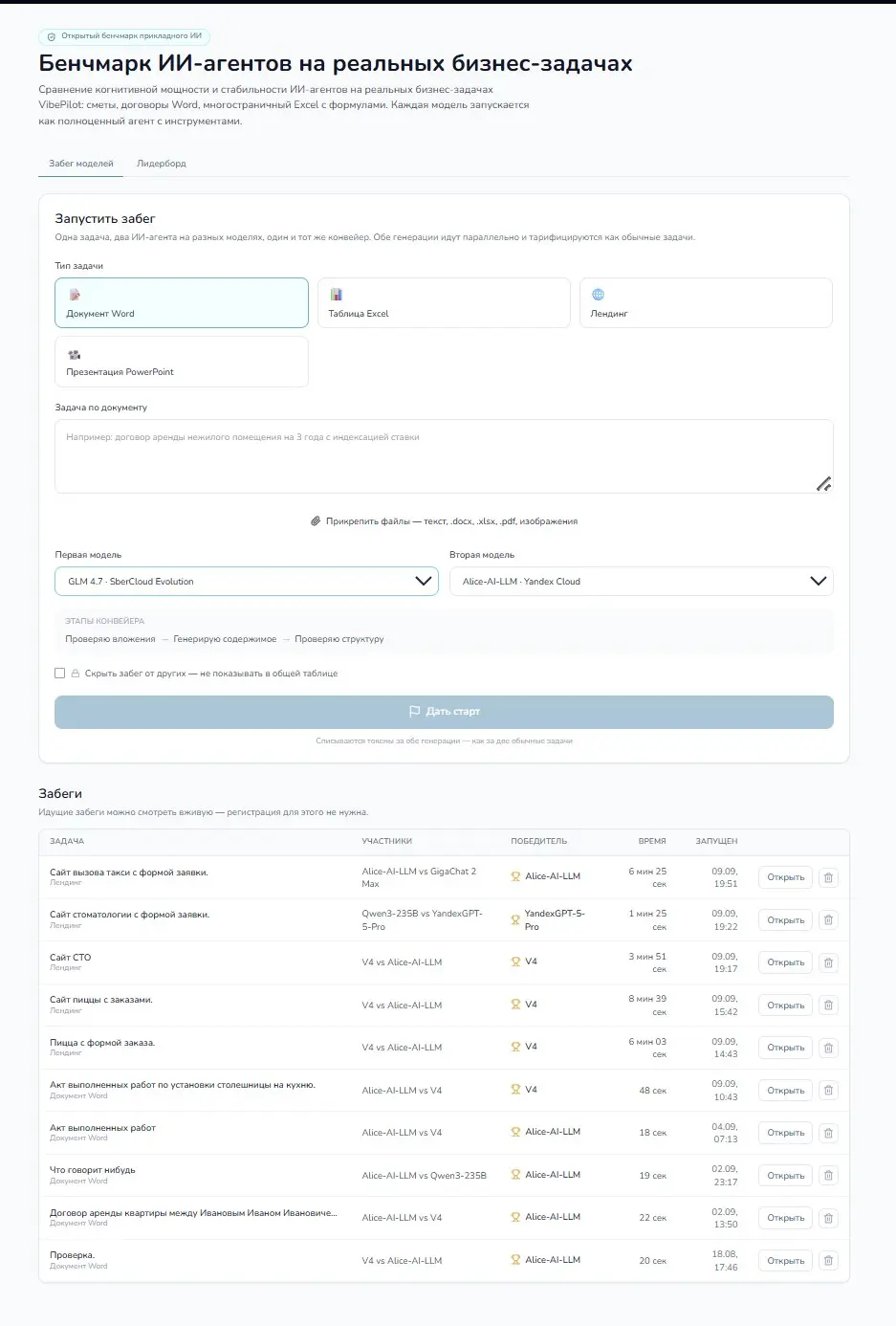896x1326 pixels.
Task: Click the flag icon on Дать старт
Action: pyautogui.click(x=414, y=712)
